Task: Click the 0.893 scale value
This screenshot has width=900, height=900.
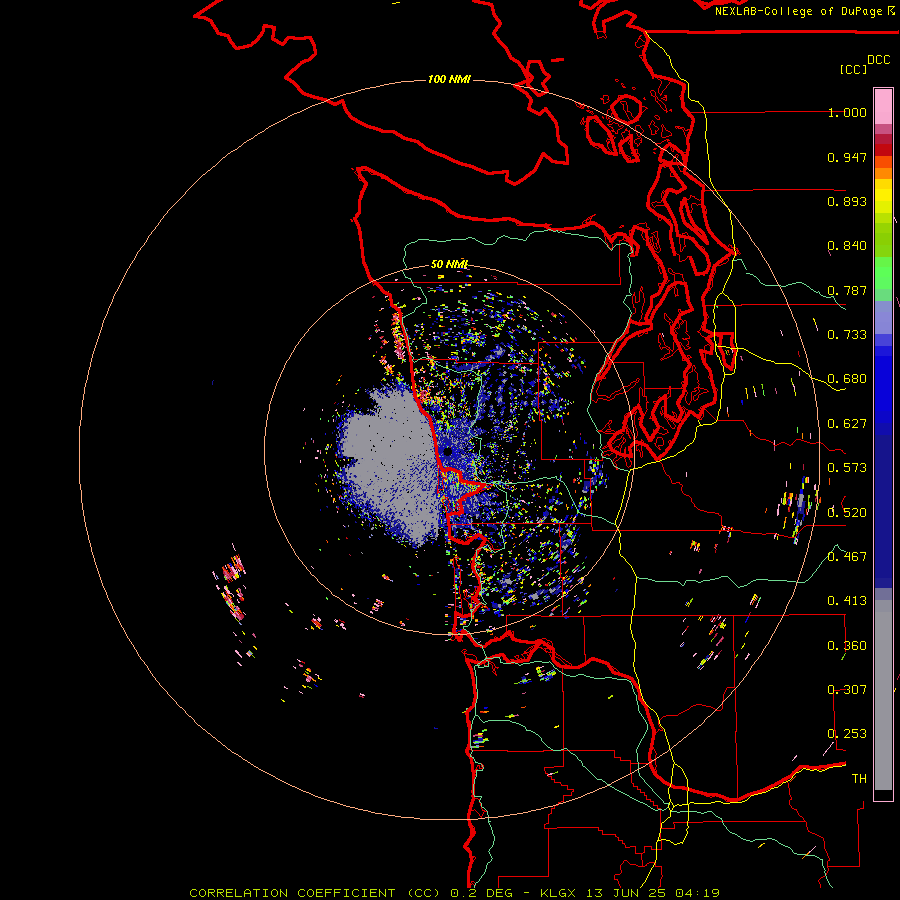Action: (847, 201)
